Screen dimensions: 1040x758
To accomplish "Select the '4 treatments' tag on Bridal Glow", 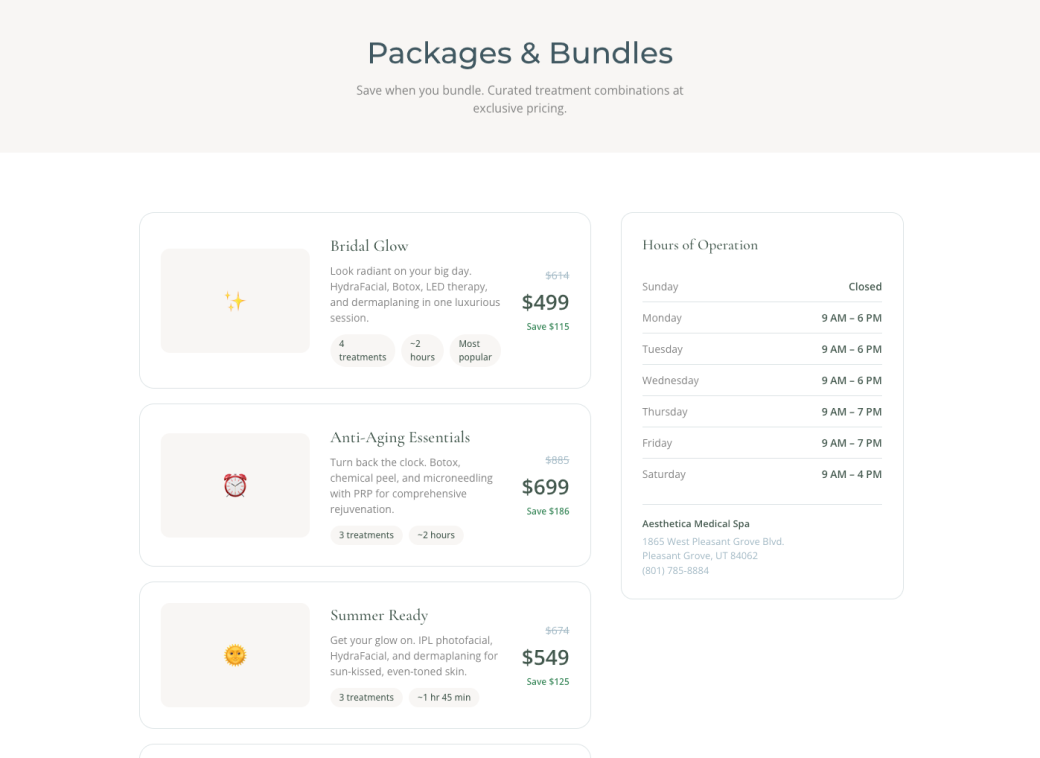I will (x=362, y=350).
